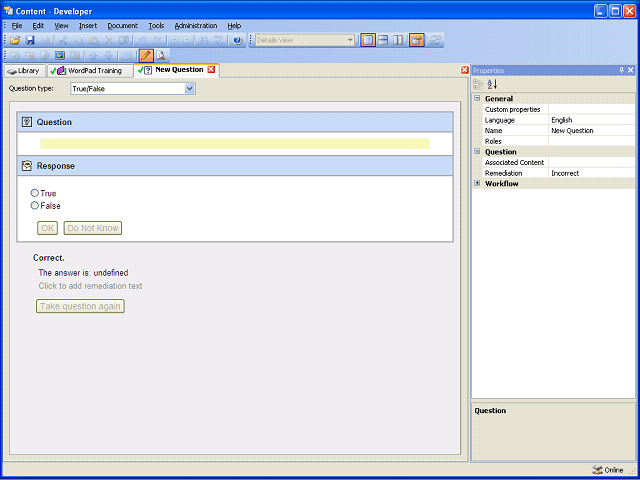Switch to horizontal split layout icon
The height and width of the screenshot is (480, 640).
[383, 40]
